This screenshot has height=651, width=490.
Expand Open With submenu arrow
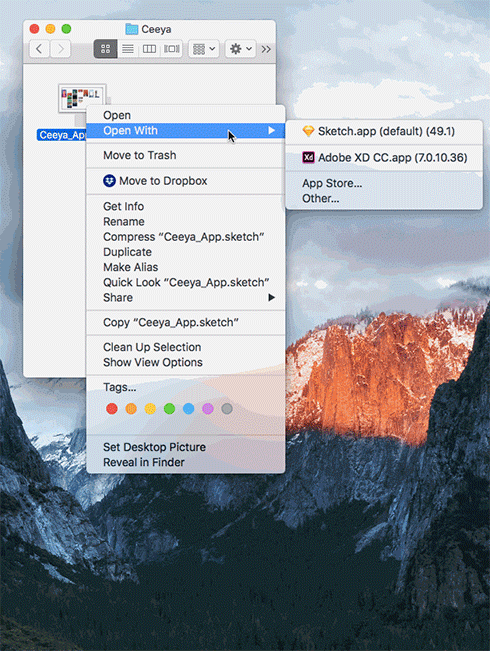272,130
